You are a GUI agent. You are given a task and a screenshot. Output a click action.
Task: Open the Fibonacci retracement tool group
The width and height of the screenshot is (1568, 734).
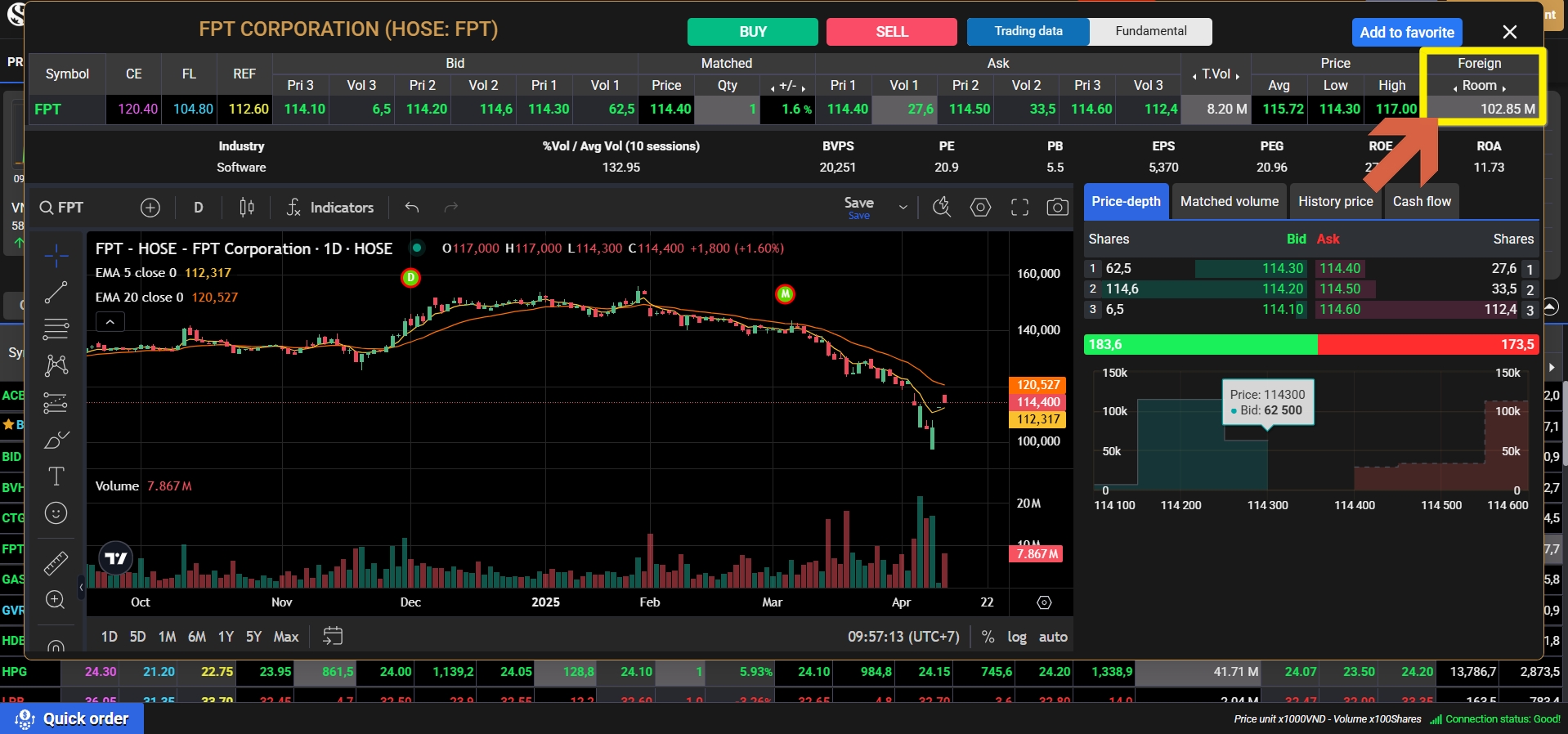coord(56,329)
